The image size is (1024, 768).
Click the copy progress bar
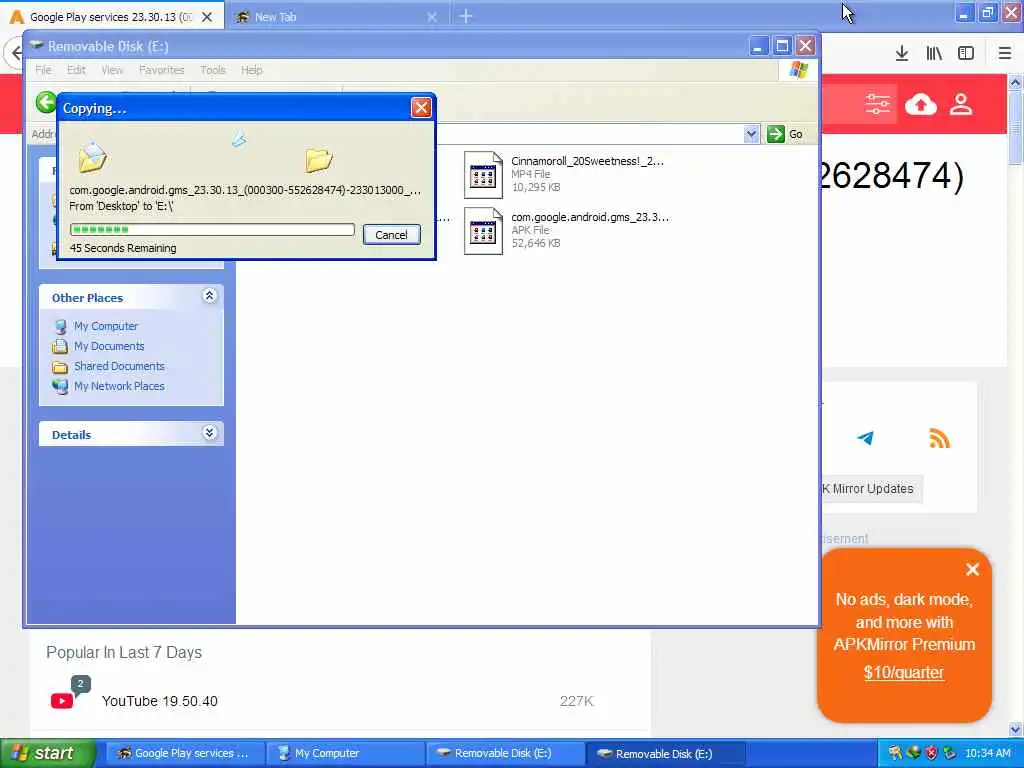point(212,229)
